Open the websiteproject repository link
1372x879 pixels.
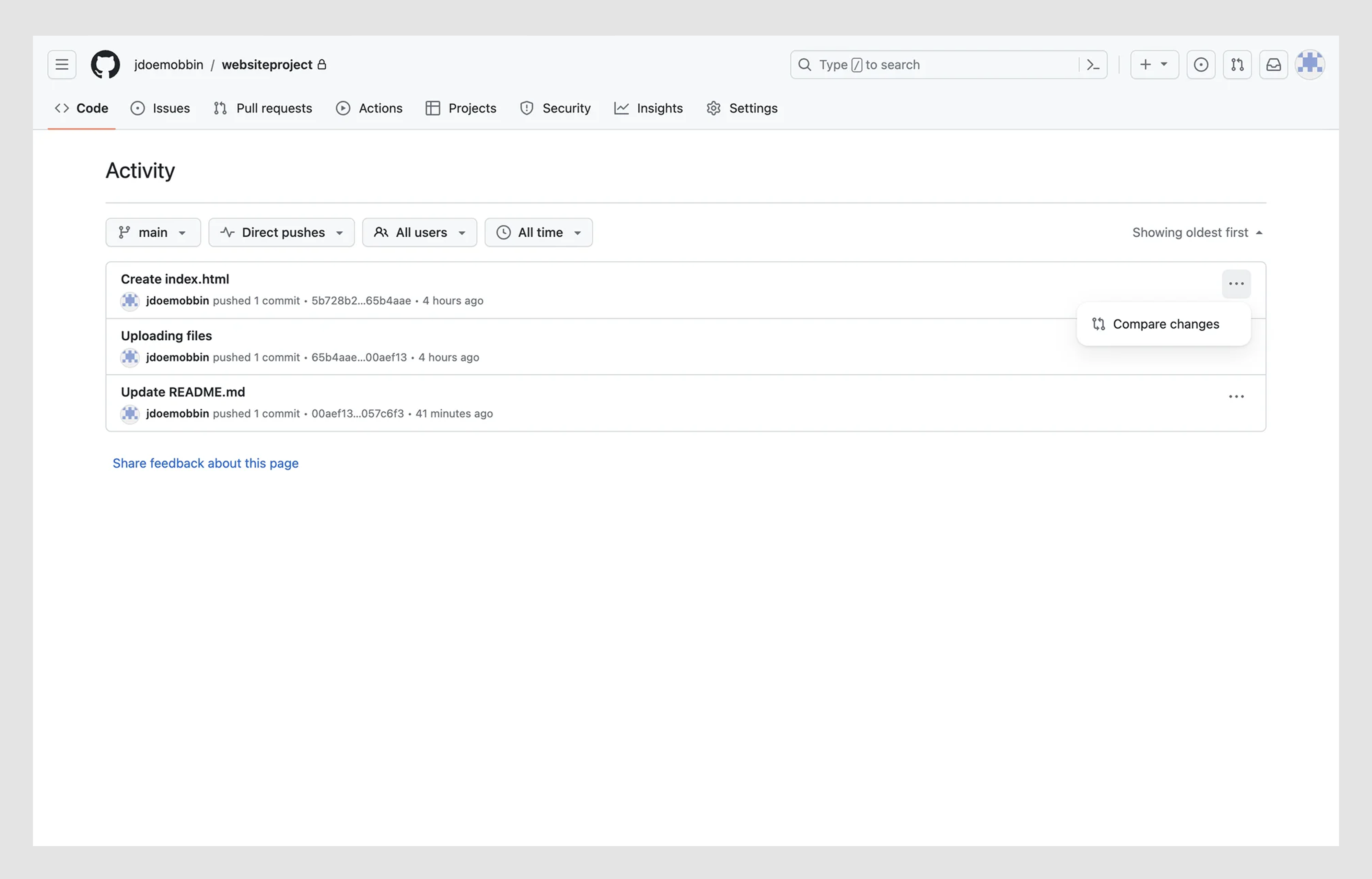pyautogui.click(x=267, y=65)
